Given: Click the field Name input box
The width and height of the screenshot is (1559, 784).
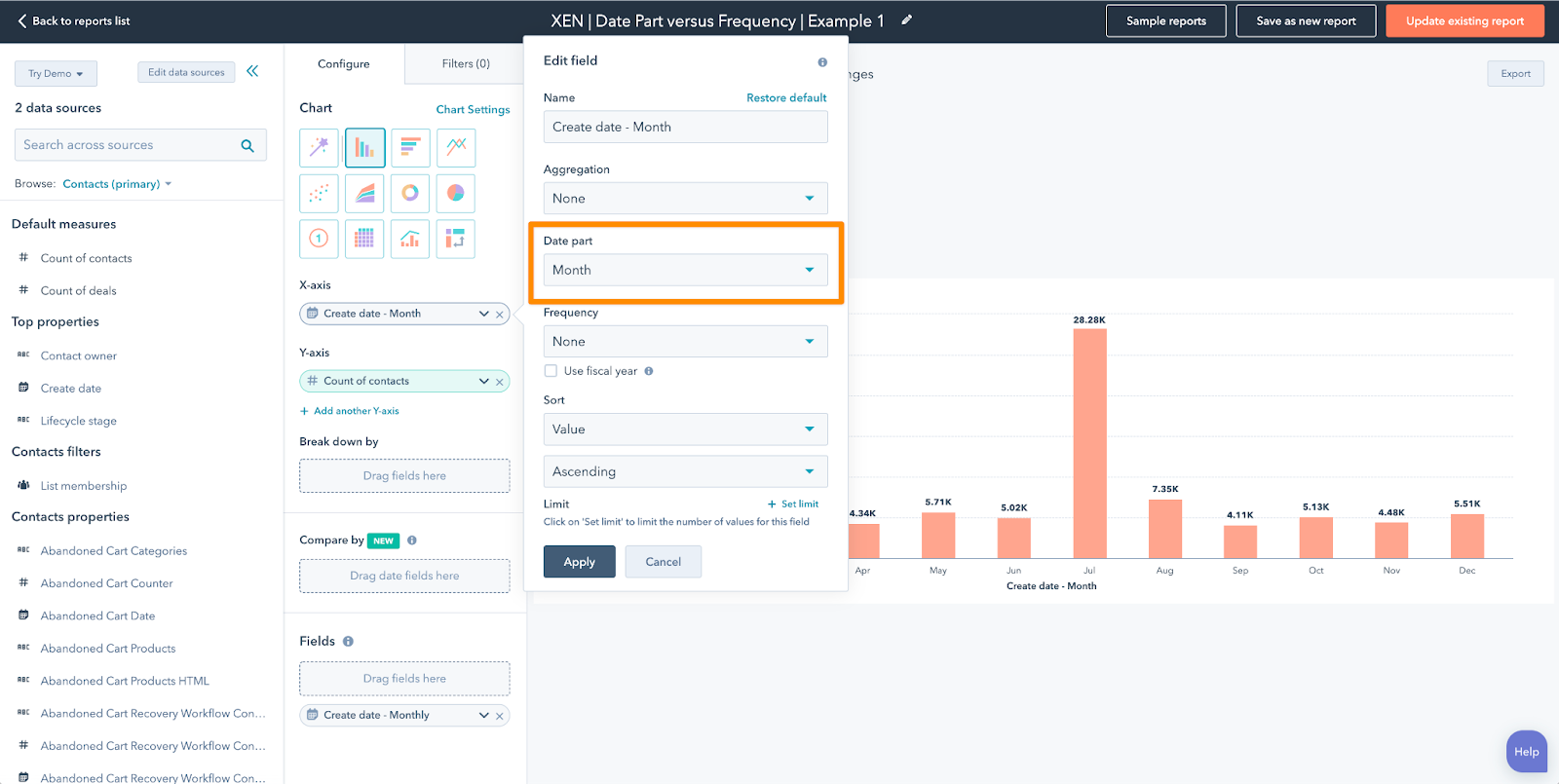Looking at the screenshot, I should coord(685,128).
